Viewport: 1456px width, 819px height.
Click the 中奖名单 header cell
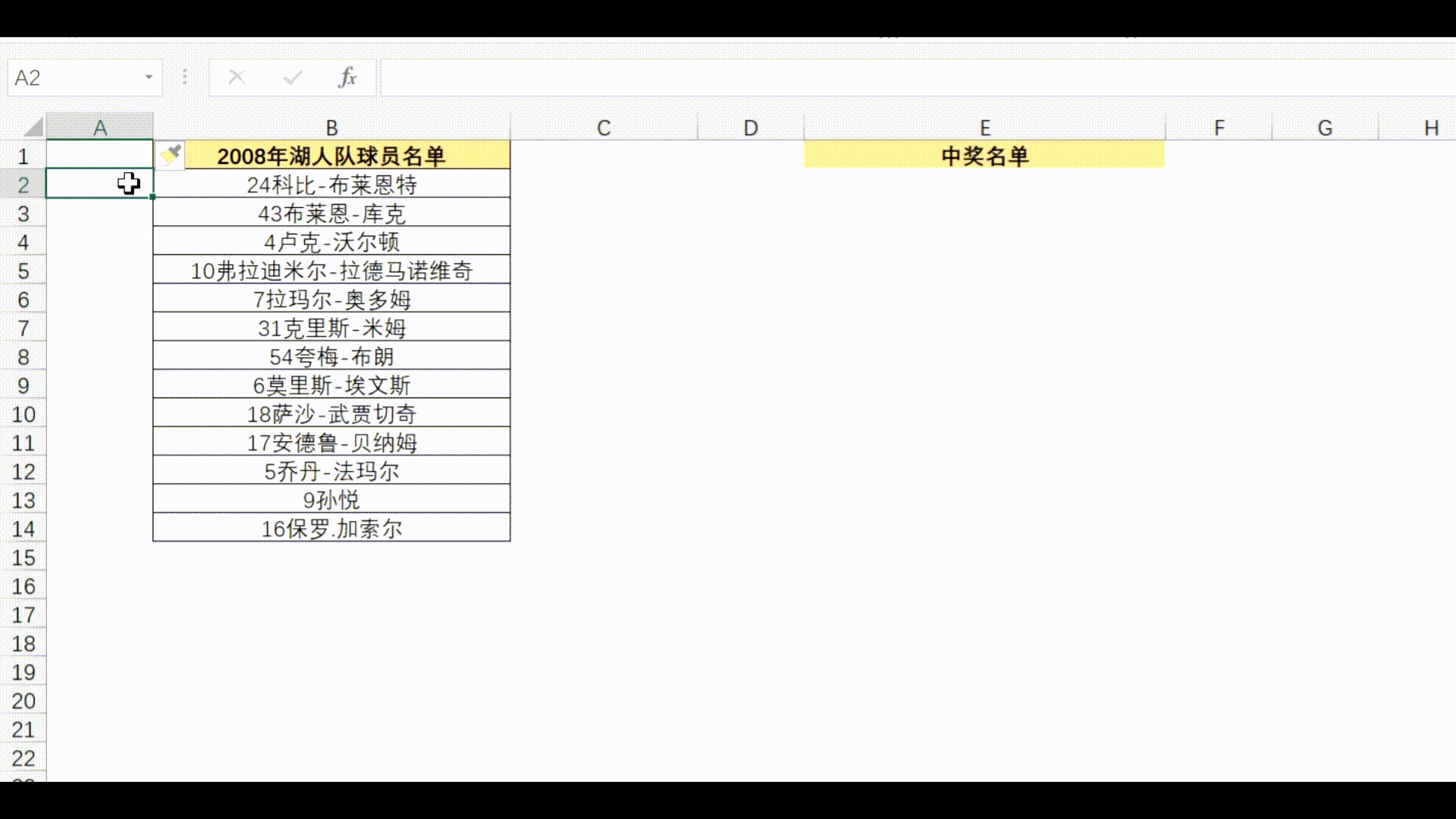coord(984,156)
